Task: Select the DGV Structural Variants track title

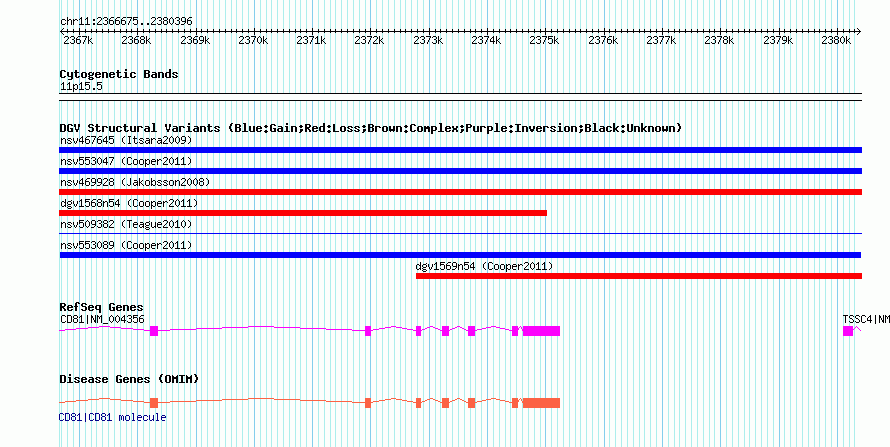Action: click(371, 128)
